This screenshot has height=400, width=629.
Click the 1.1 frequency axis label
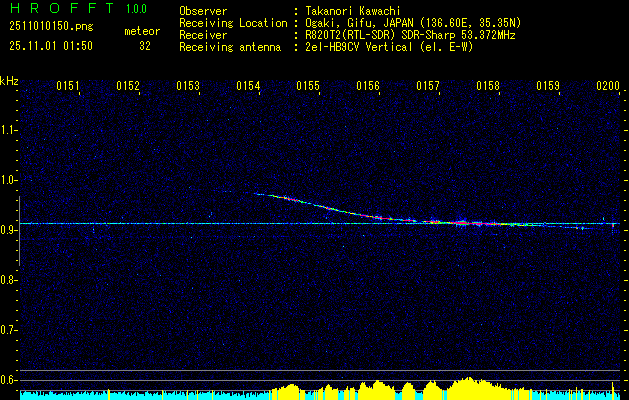click(9, 129)
